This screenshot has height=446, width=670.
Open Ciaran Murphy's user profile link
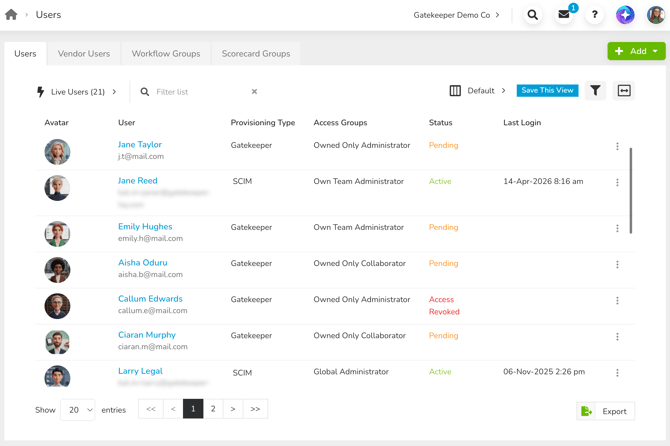(147, 335)
